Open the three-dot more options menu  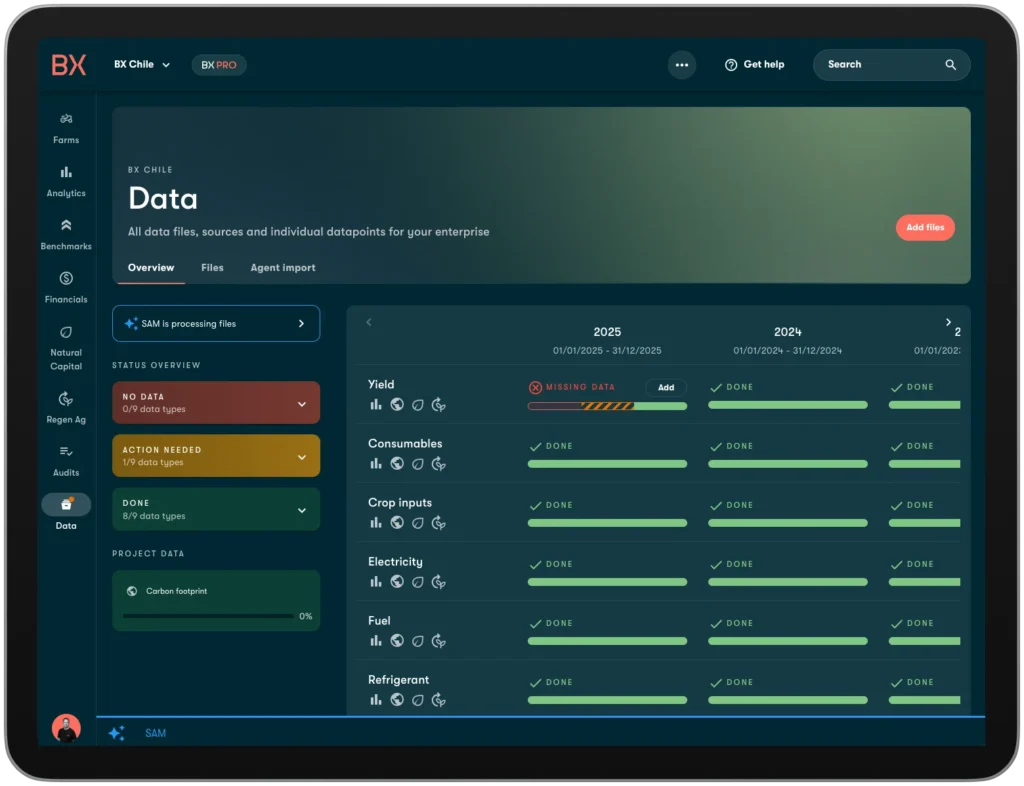(682, 65)
